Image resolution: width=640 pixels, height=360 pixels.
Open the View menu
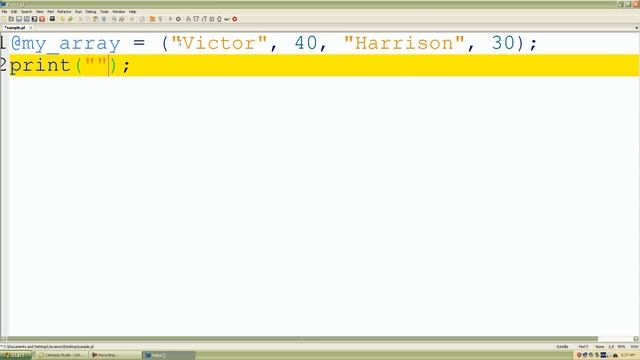point(40,12)
